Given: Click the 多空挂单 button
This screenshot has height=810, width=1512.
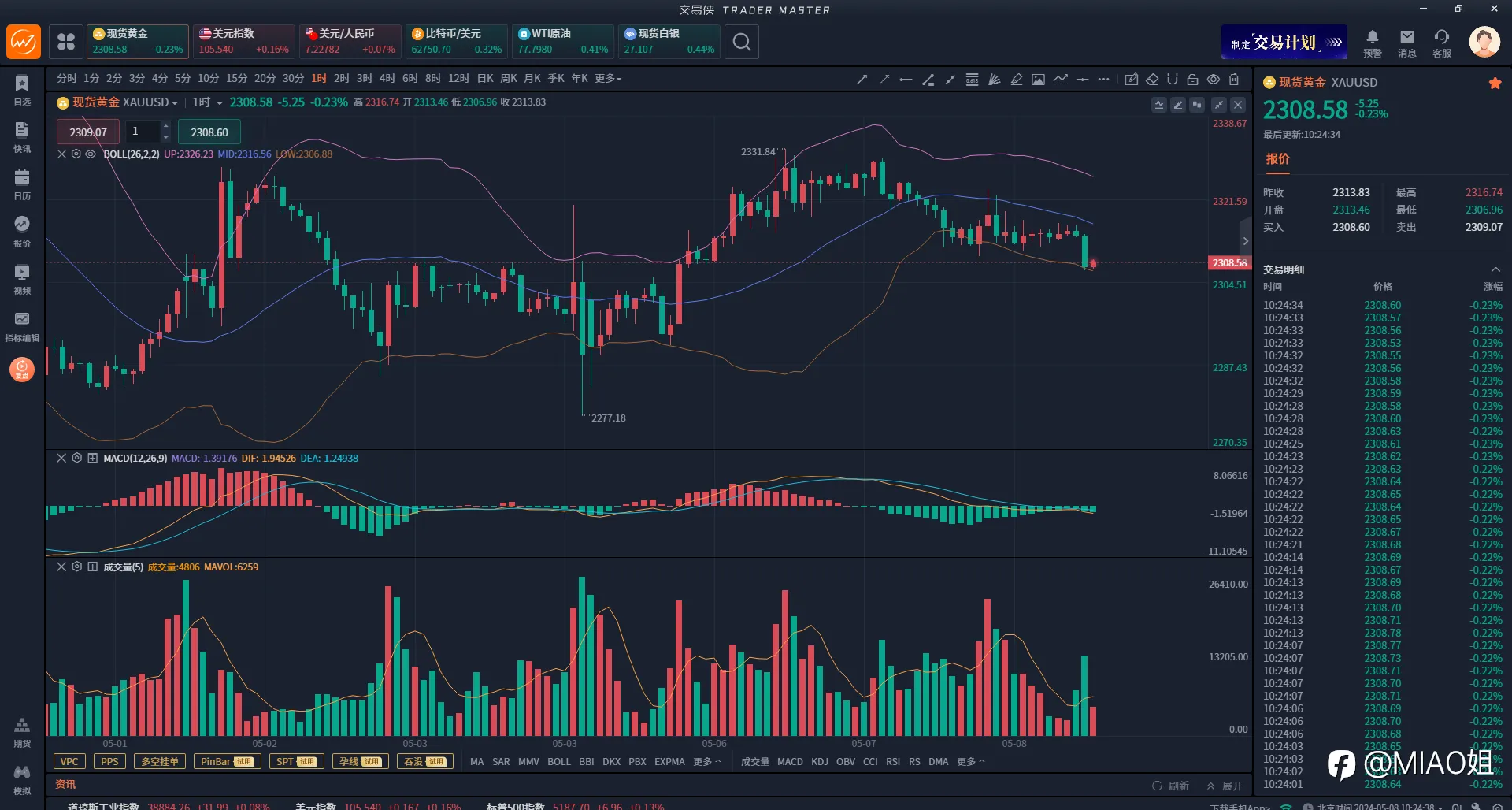Looking at the screenshot, I should [x=160, y=762].
